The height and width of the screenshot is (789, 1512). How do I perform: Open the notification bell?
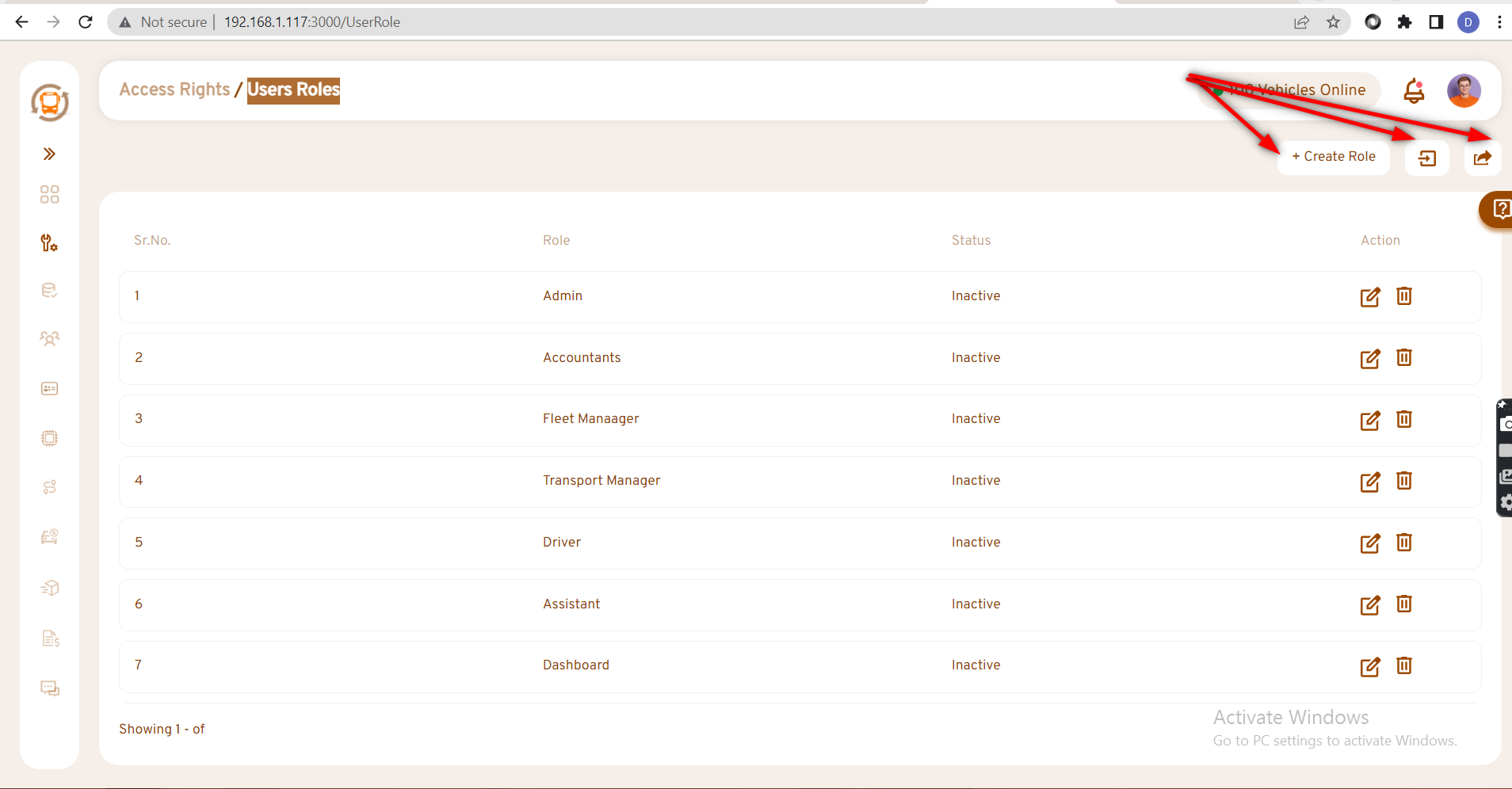[1414, 91]
